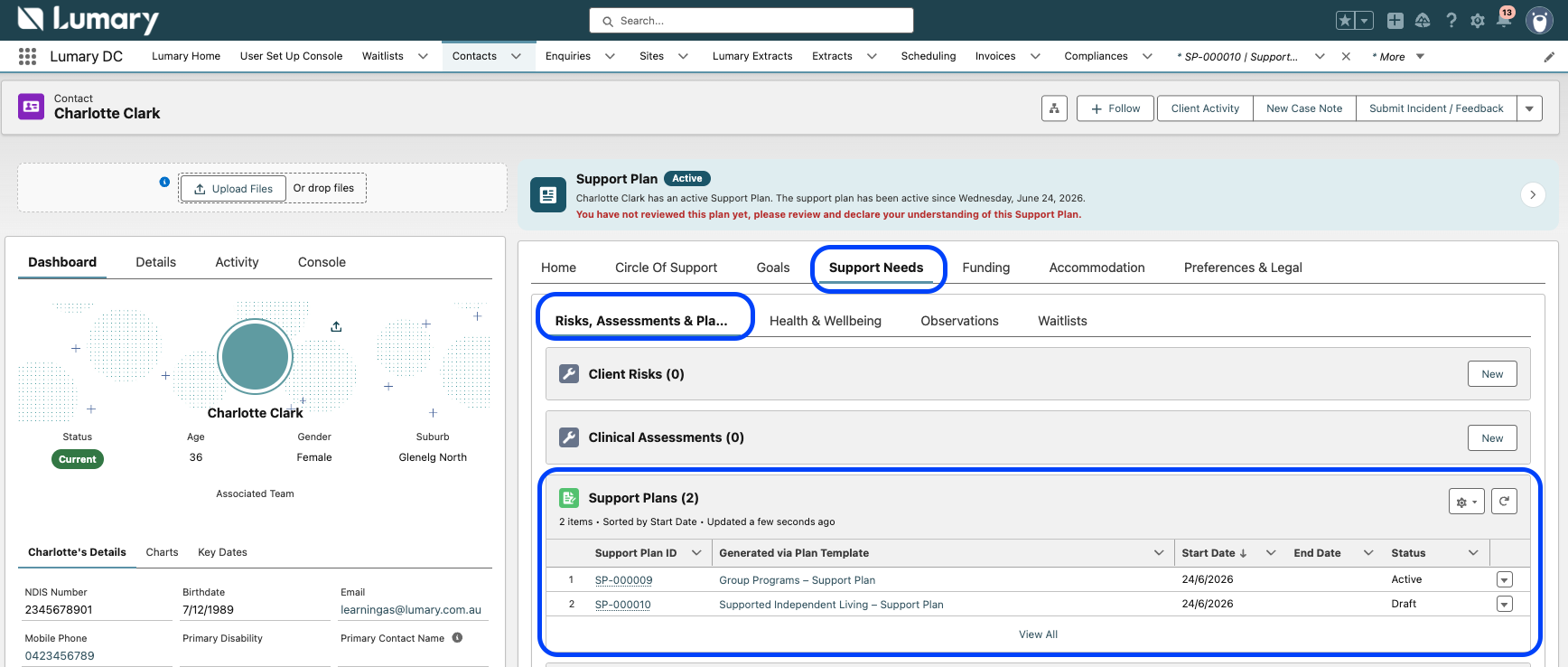
Task: Click the contact hierarchy icon button
Action: (x=1054, y=108)
